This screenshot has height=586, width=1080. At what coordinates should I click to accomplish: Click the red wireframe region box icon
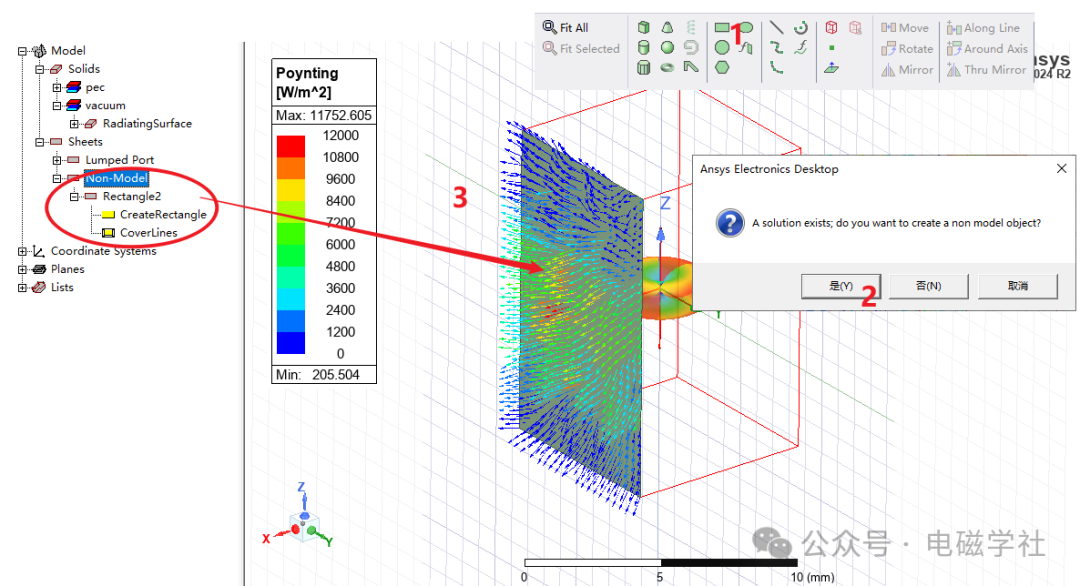[831, 28]
